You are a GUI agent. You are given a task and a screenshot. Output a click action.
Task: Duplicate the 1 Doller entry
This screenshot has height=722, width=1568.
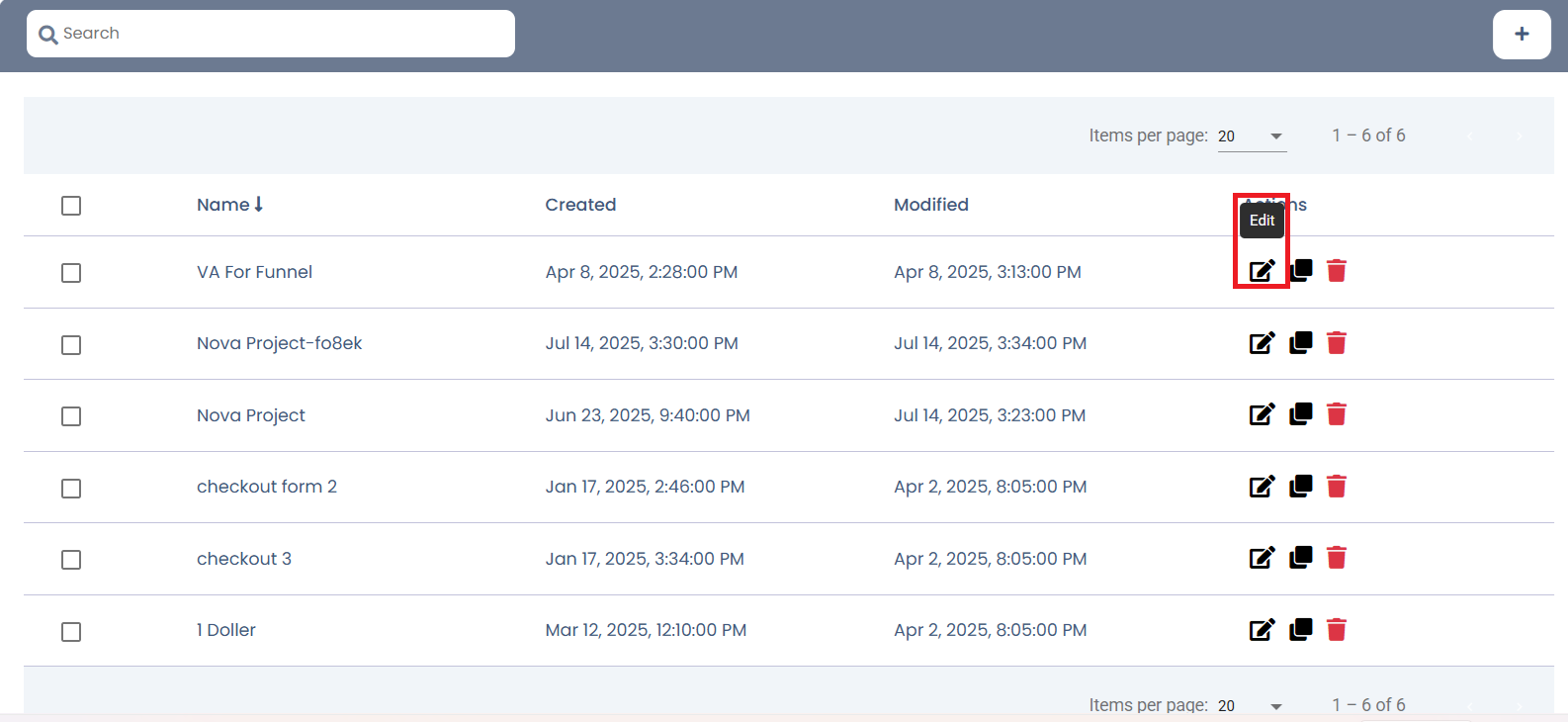(1301, 630)
